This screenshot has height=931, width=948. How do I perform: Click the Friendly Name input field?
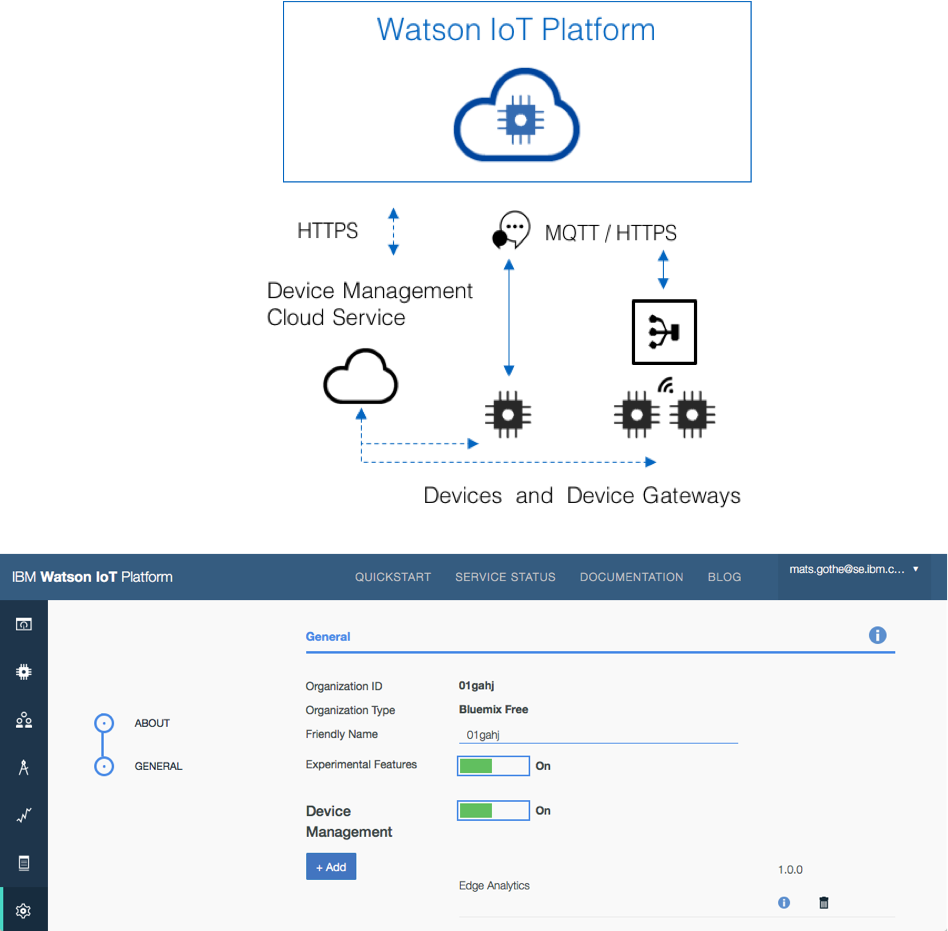598,735
